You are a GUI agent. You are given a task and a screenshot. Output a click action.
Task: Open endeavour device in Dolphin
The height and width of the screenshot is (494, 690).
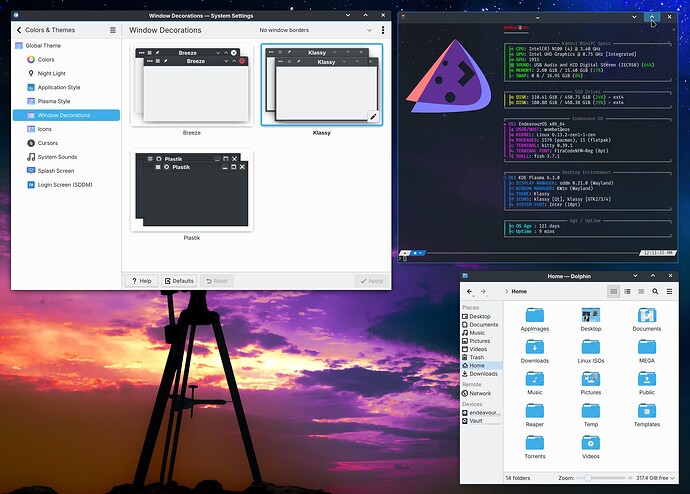(481, 413)
